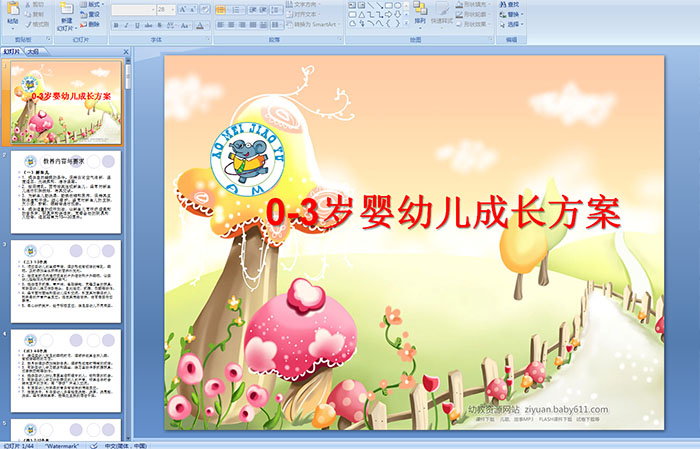The image size is (700, 449).
Task: Select the Line shape in gallery
Action: click(x=371, y=5)
